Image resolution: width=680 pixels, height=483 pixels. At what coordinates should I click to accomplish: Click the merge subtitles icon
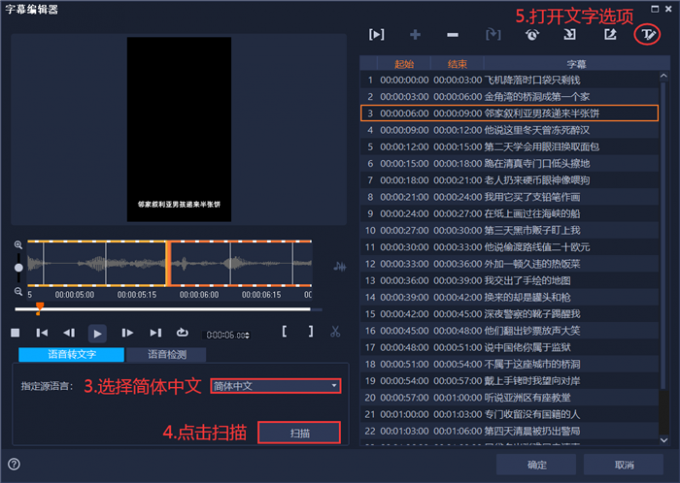click(x=493, y=35)
